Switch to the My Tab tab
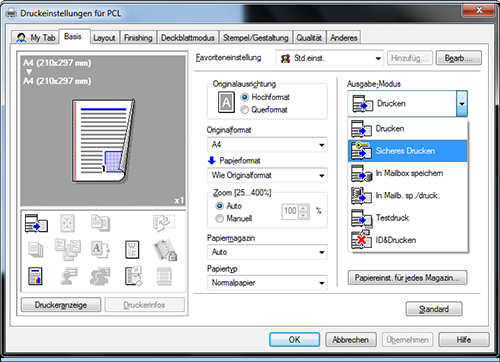 click(35, 37)
